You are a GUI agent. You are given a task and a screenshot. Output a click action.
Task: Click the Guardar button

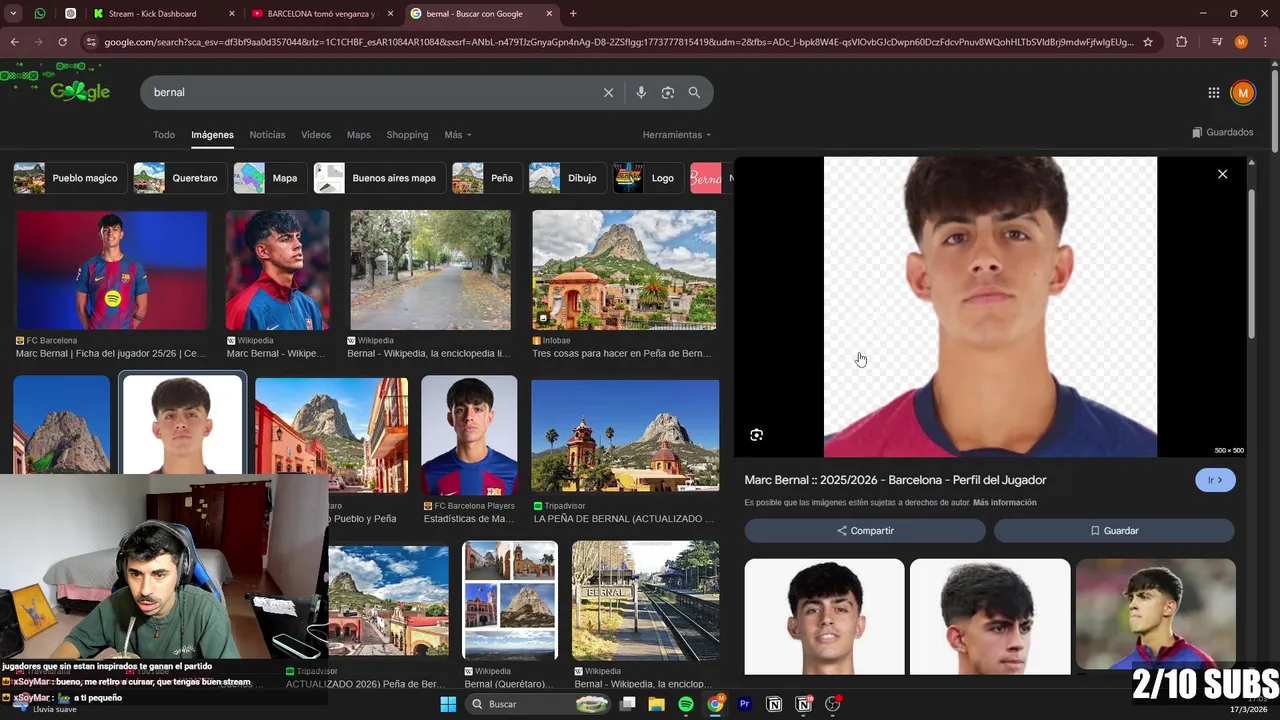coord(1114,531)
